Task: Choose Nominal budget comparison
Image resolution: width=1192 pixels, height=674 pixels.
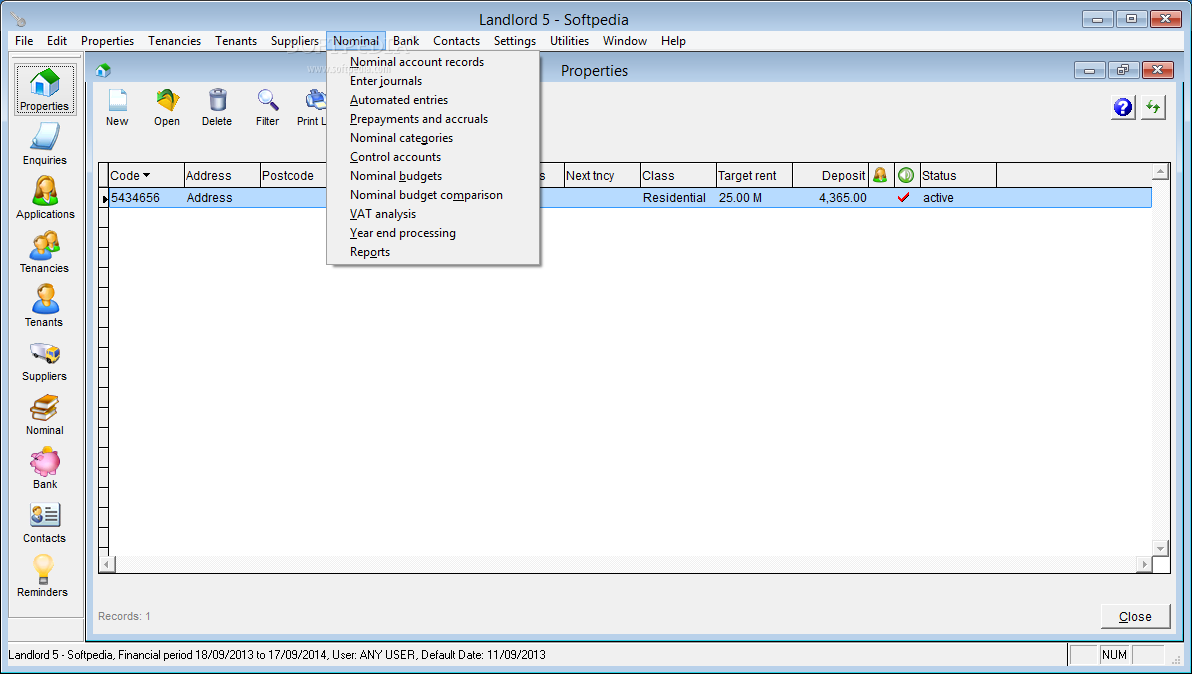Action: [433, 195]
